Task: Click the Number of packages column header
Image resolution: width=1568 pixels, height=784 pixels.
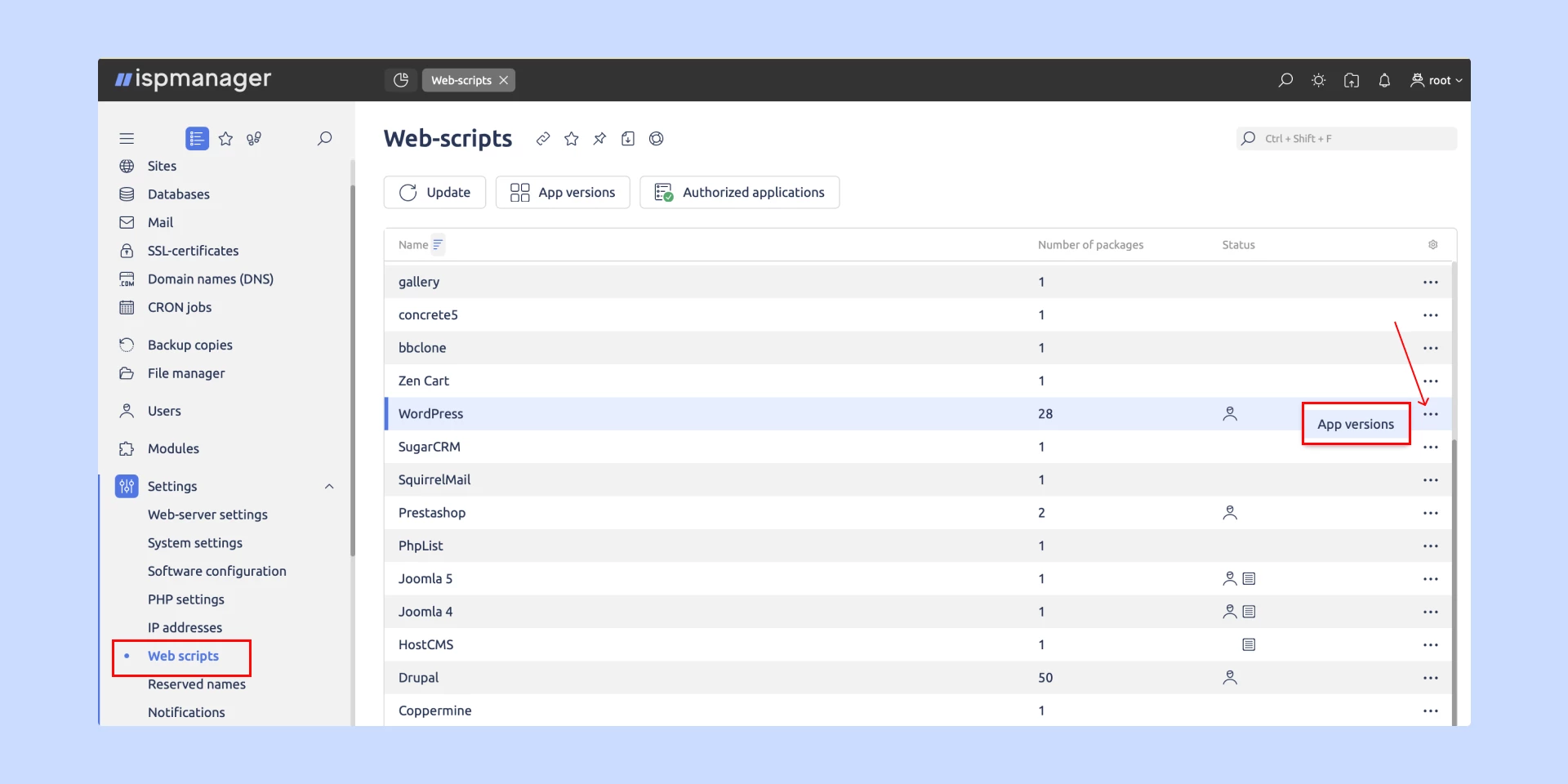Action: (1090, 245)
